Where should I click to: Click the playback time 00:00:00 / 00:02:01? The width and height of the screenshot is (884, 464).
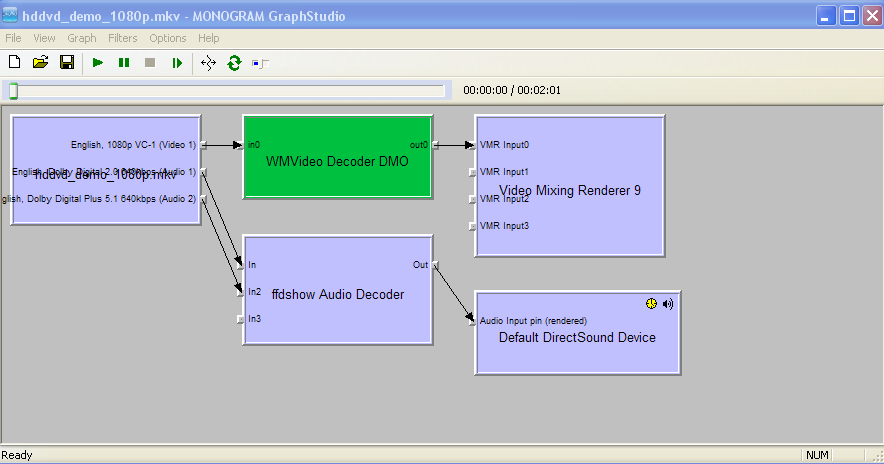[512, 90]
